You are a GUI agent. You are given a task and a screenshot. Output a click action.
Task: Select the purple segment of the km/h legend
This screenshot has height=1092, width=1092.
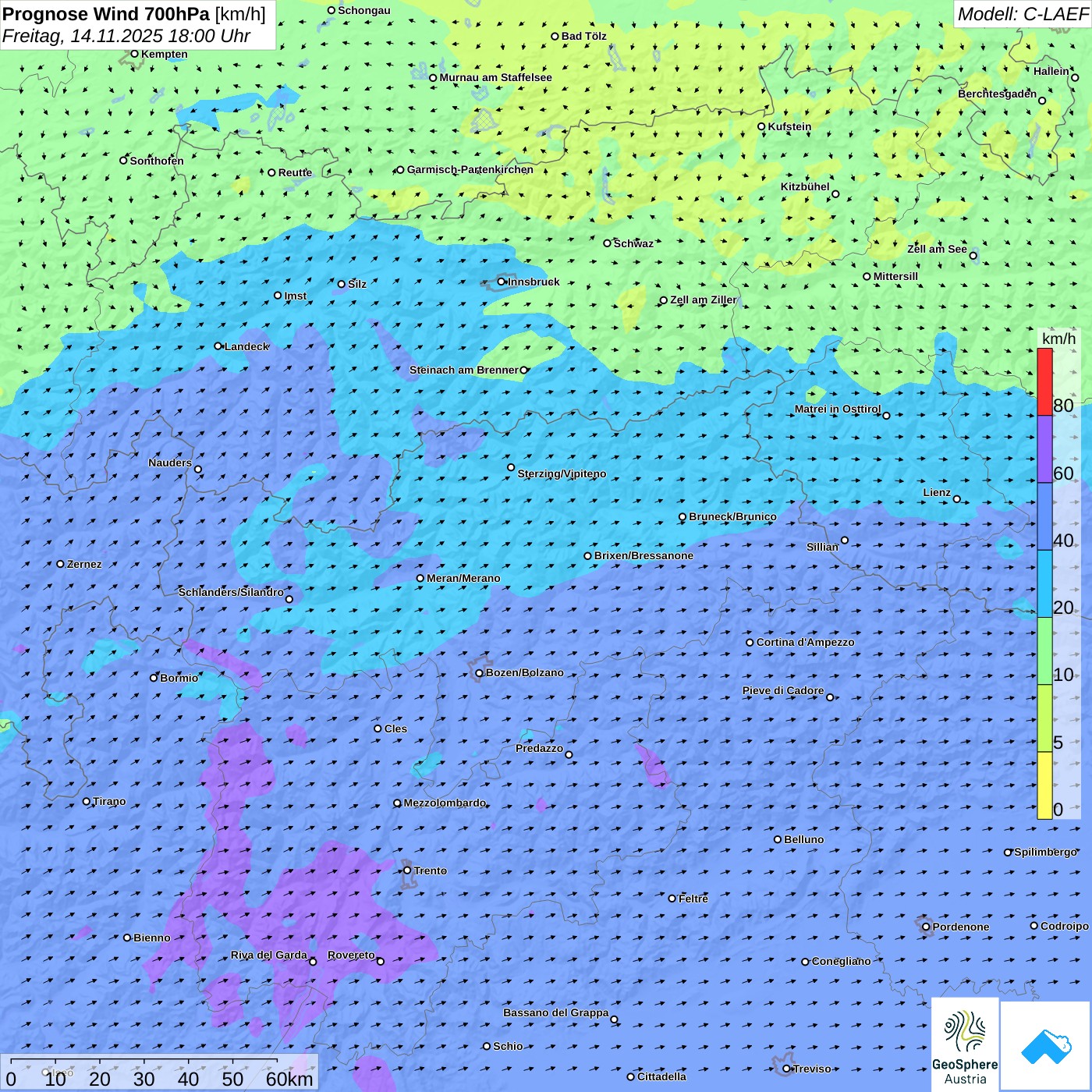(x=1044, y=449)
